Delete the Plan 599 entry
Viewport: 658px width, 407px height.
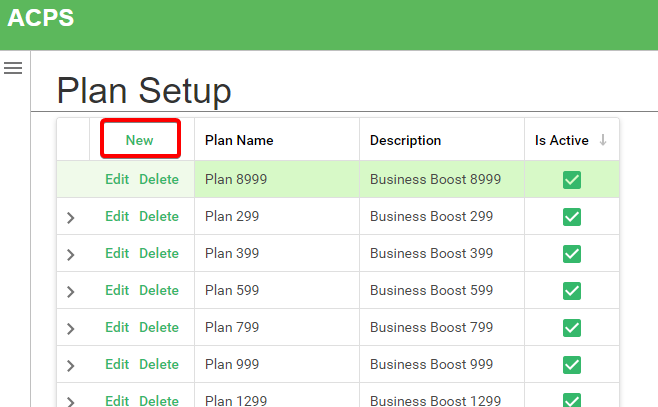pyautogui.click(x=159, y=291)
